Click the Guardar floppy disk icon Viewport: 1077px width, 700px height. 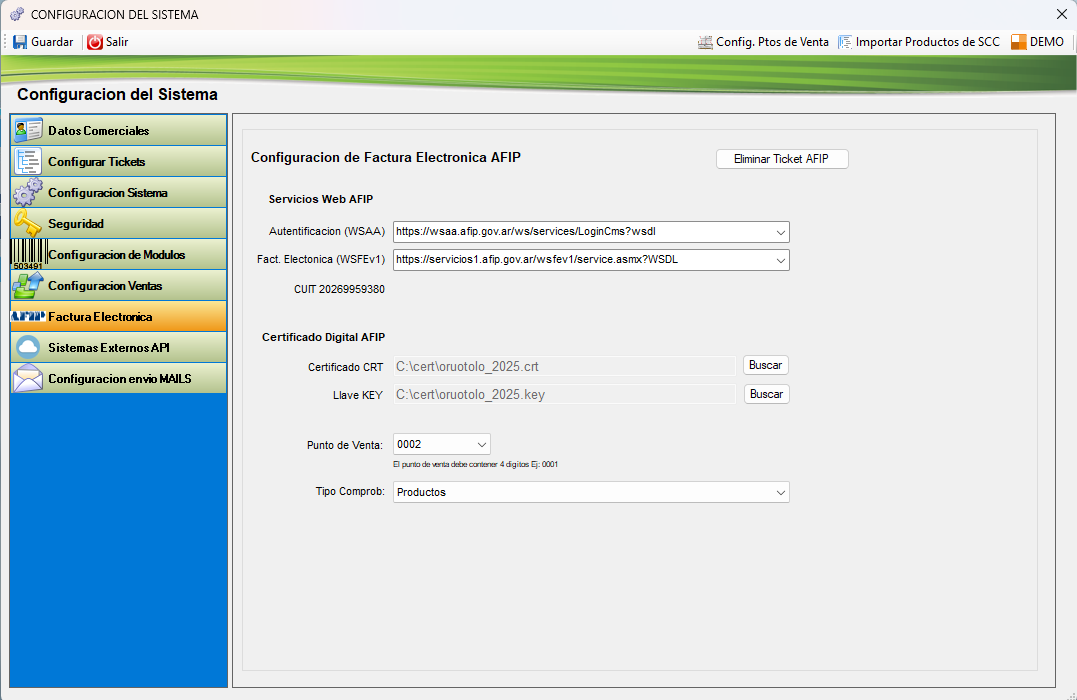[x=20, y=42]
